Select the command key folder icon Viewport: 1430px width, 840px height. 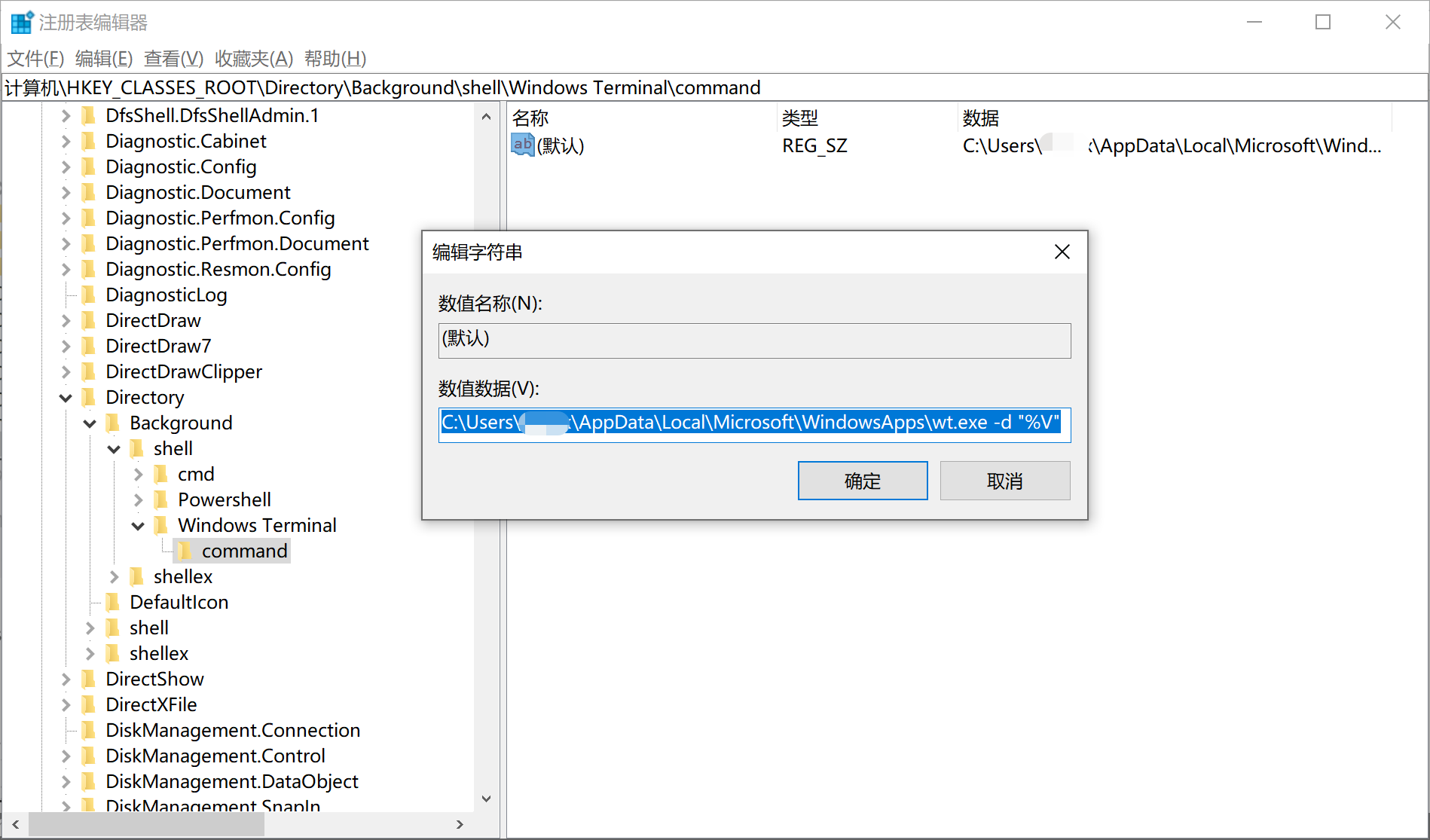[185, 551]
